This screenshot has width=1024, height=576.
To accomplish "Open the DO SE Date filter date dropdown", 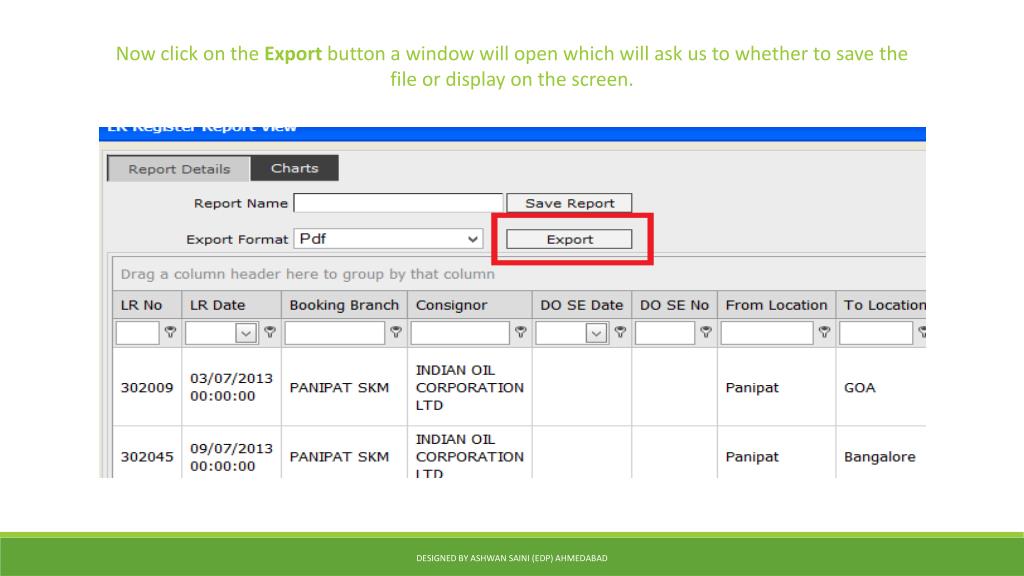I will pos(596,331).
